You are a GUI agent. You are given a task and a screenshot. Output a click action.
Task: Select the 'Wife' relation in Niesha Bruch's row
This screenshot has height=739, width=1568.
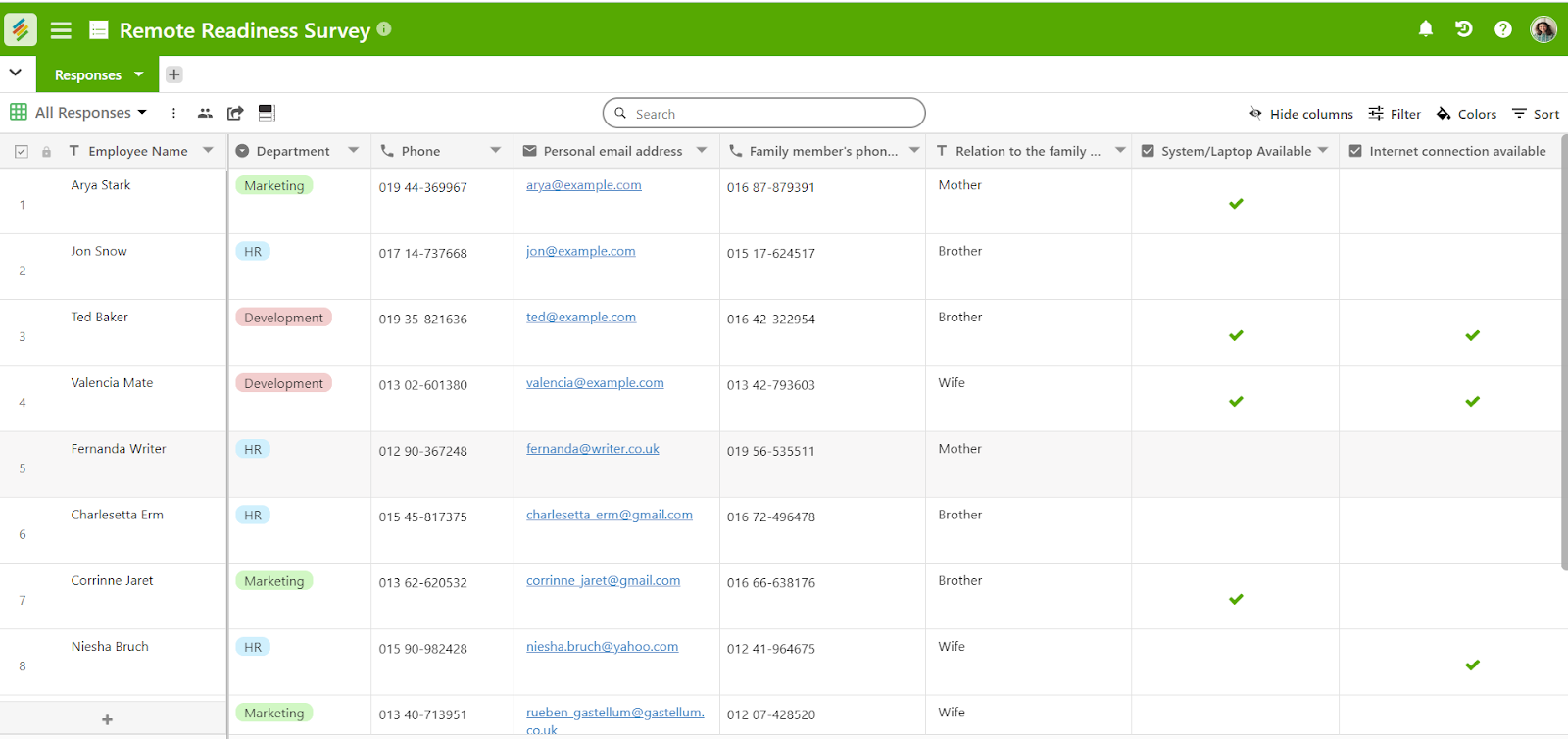952,647
